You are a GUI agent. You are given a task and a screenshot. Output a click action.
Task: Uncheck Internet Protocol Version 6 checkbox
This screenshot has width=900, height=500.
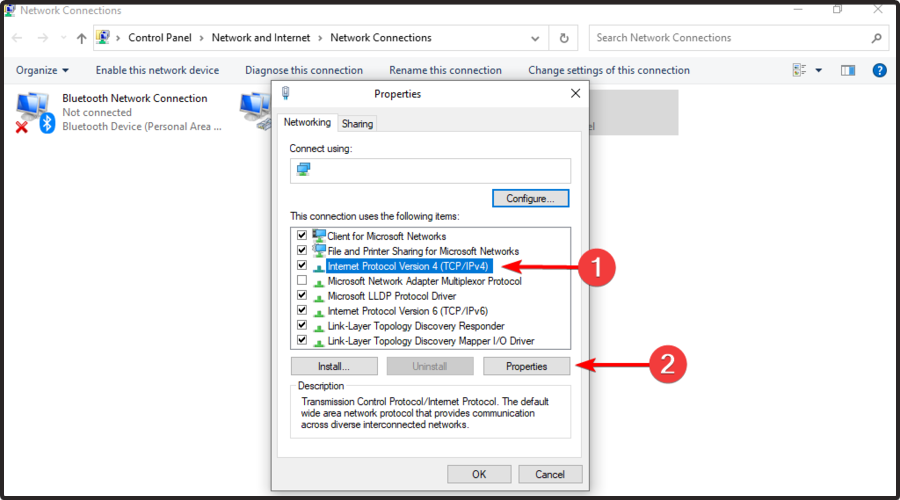pyautogui.click(x=302, y=311)
